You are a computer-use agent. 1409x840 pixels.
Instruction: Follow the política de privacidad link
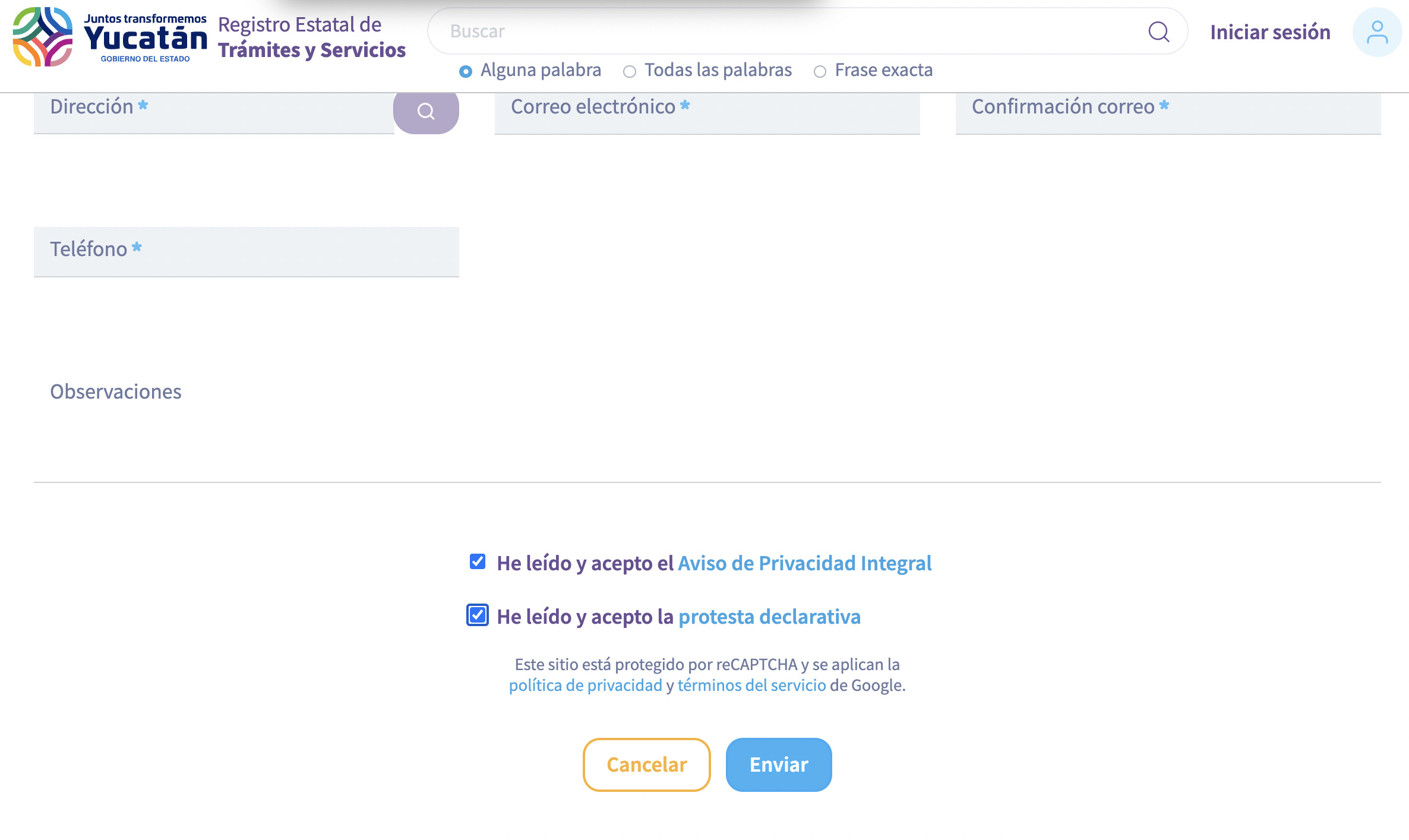click(x=585, y=685)
